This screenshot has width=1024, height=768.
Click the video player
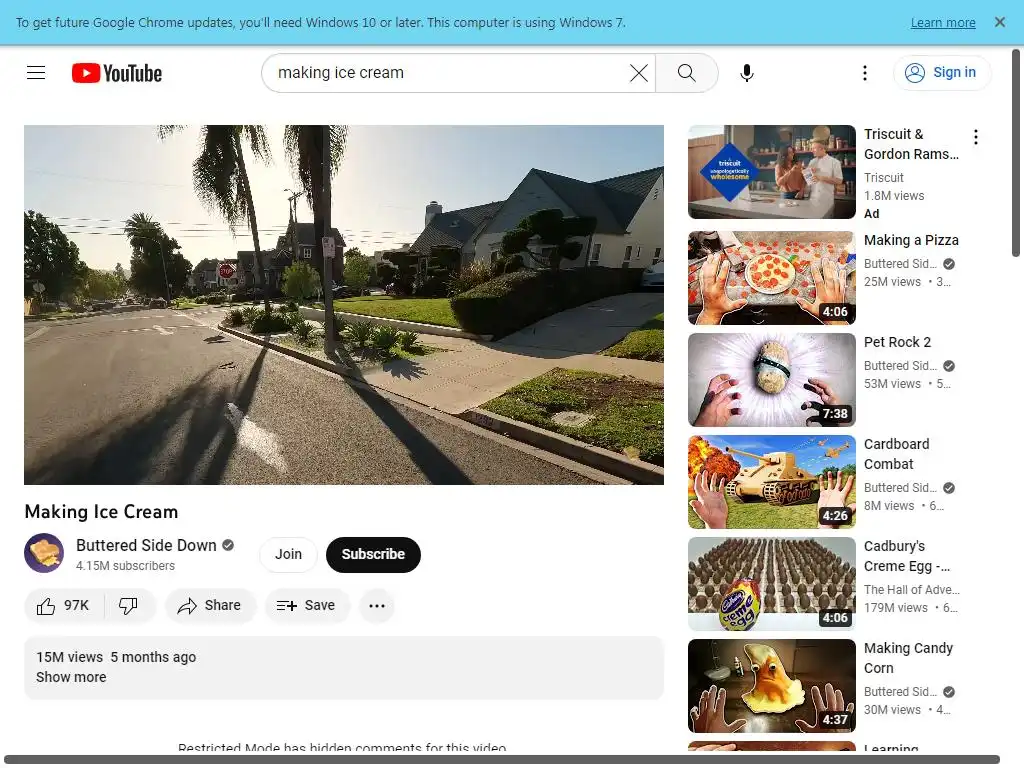(x=344, y=304)
